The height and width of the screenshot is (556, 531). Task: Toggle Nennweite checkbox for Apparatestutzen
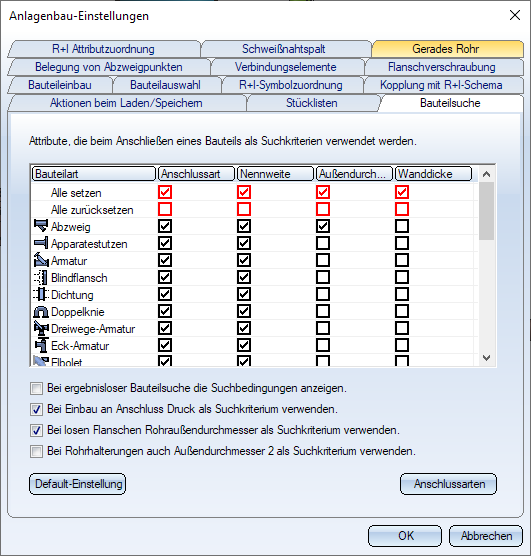(x=244, y=243)
